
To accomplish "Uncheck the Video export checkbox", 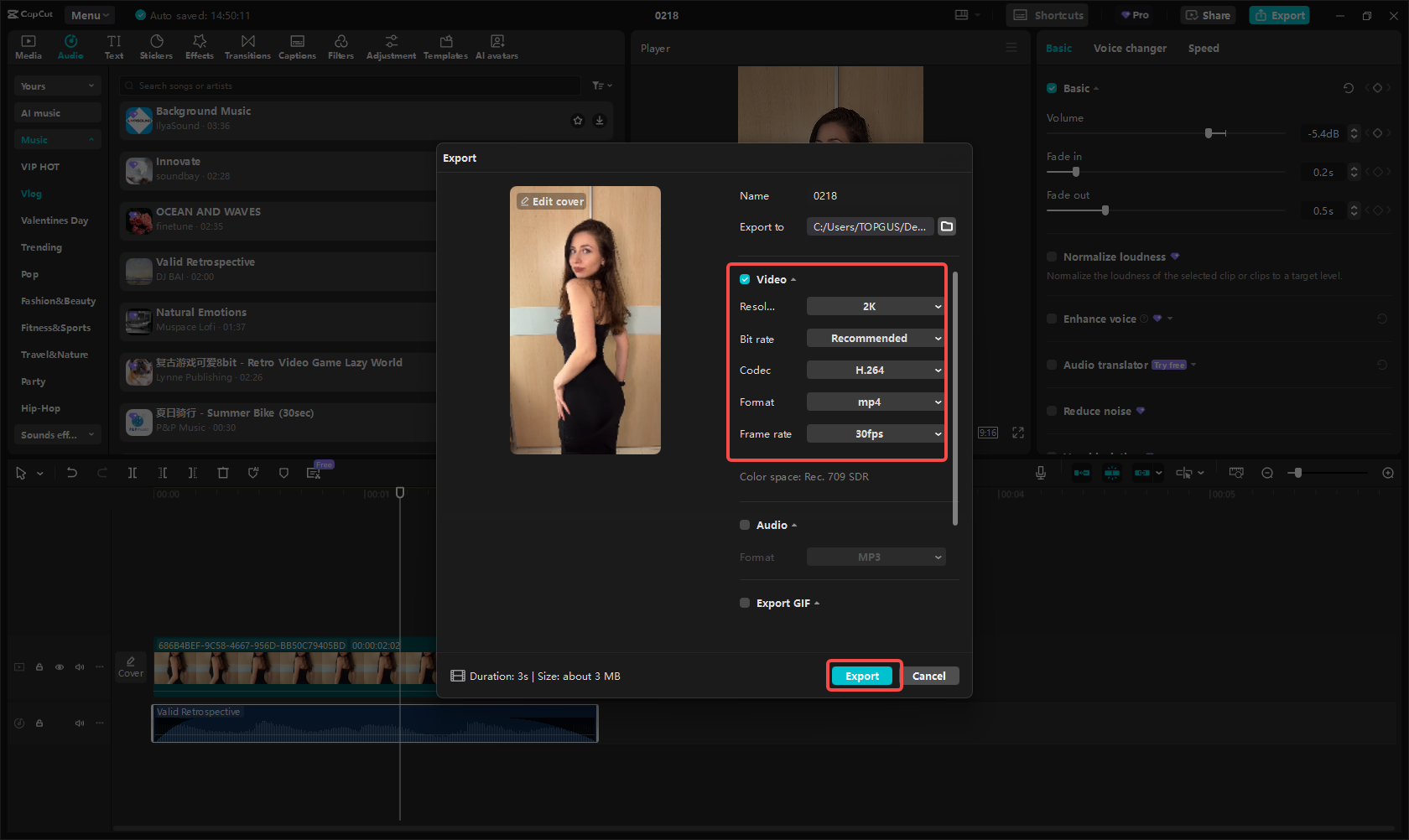I will [745, 279].
